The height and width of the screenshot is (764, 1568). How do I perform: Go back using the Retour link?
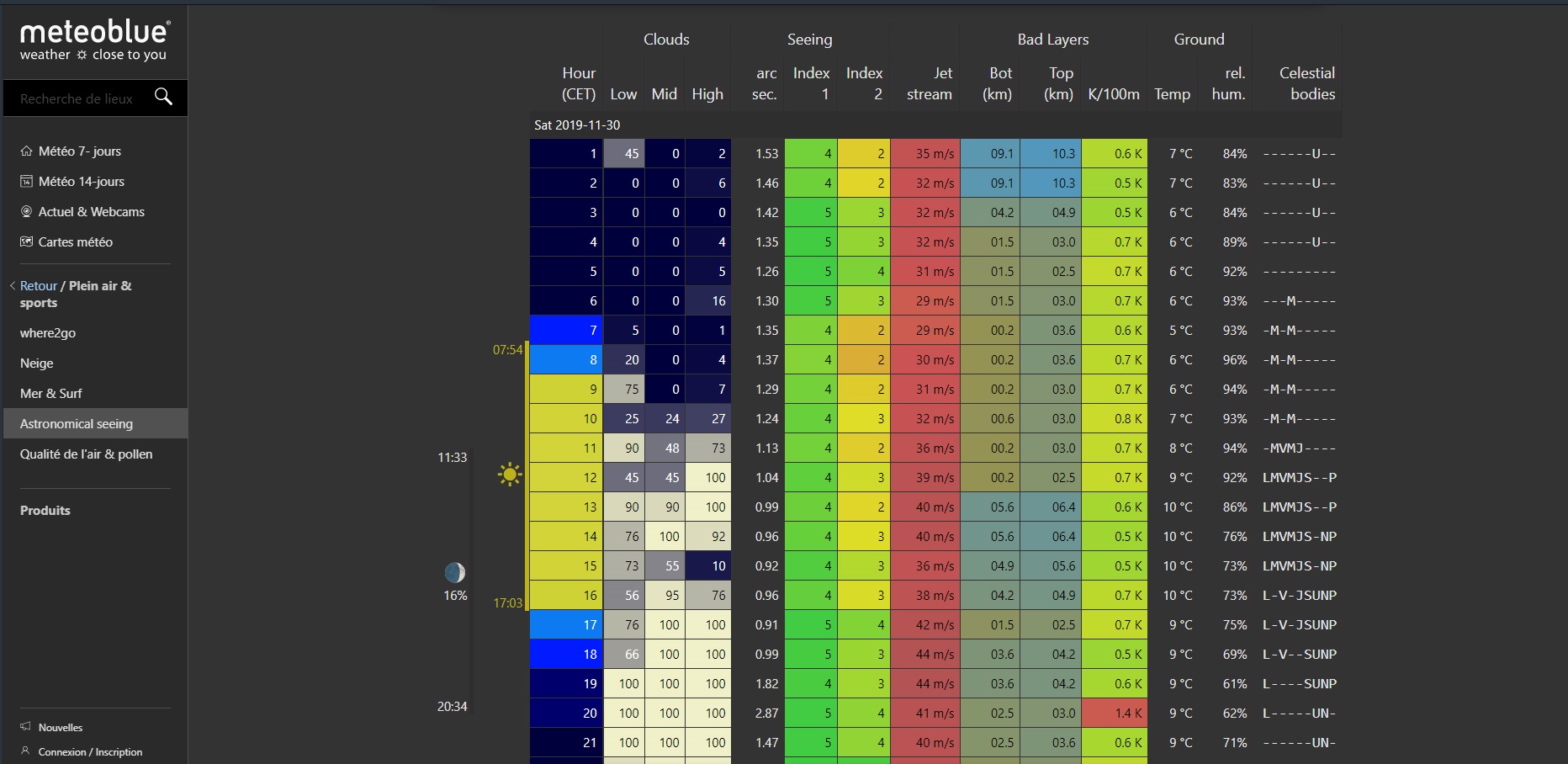(x=39, y=286)
